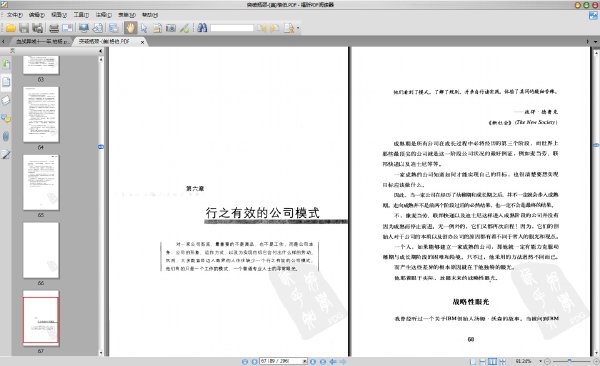Click the zoom in plus button

(595, 361)
